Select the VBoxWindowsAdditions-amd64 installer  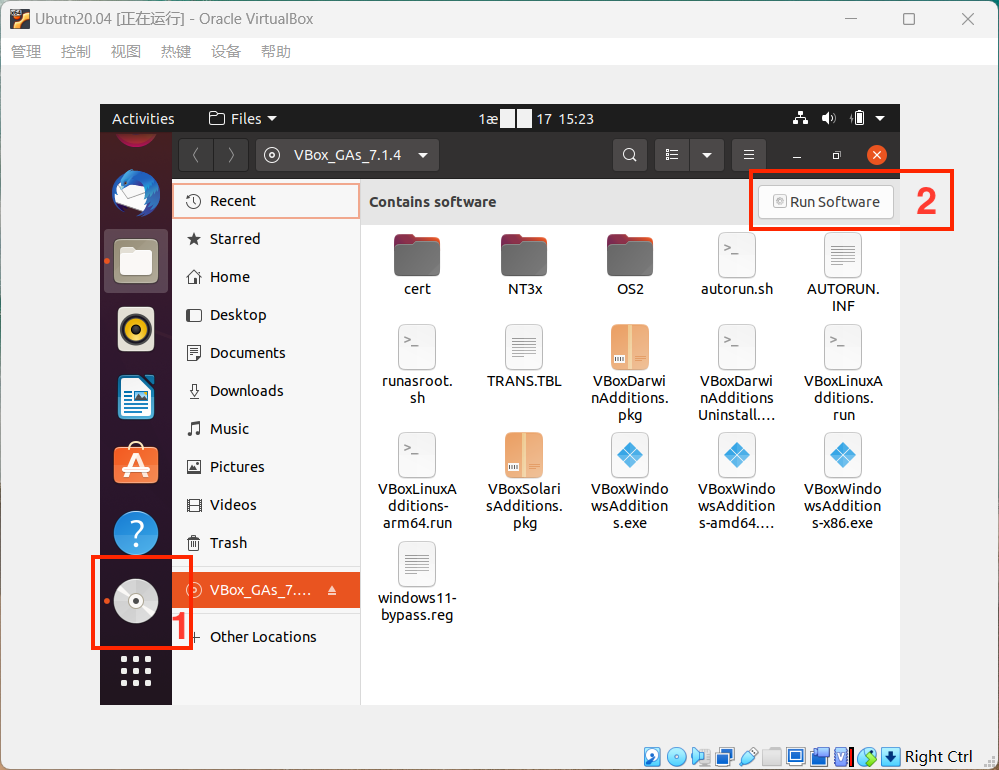(737, 482)
